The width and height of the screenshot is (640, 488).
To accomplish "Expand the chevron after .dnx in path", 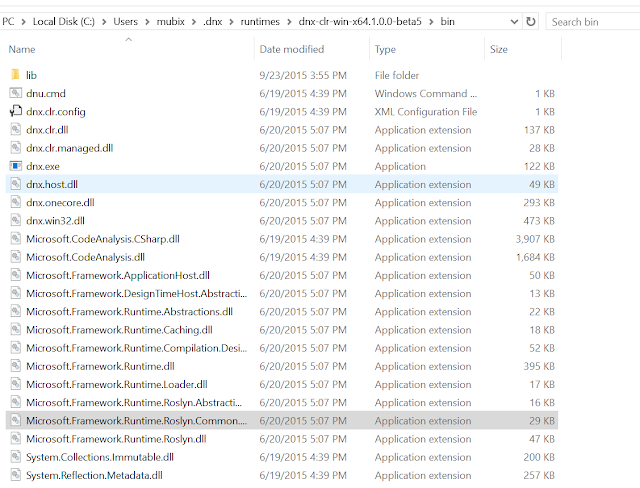I will click(x=231, y=22).
